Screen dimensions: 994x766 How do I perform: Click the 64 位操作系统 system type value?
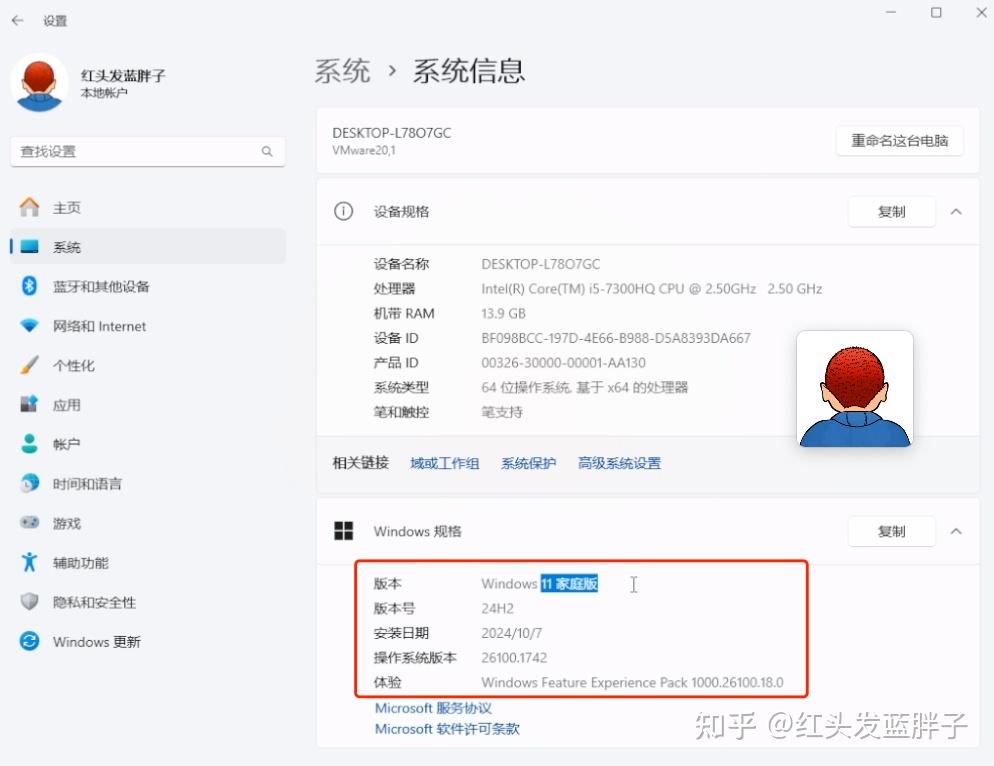tap(584, 387)
